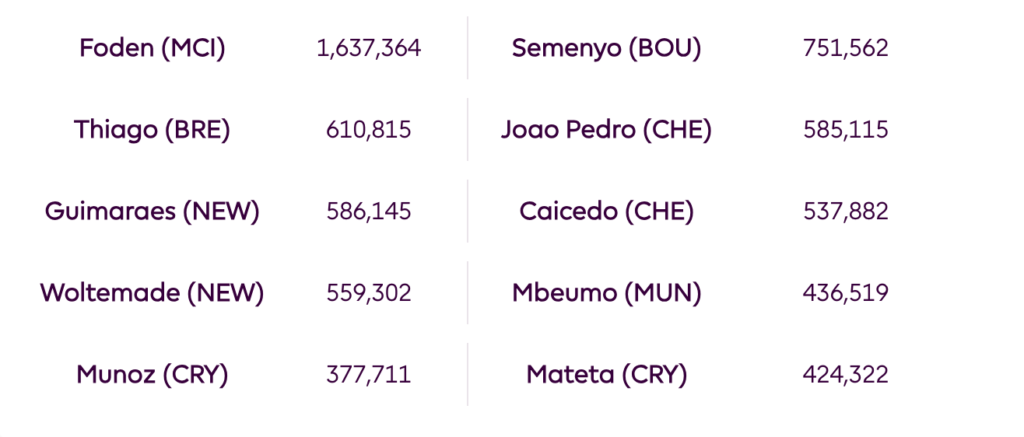1024x437 pixels.
Task: Select the 537,882 value for Caicedo
Action: coord(845,212)
